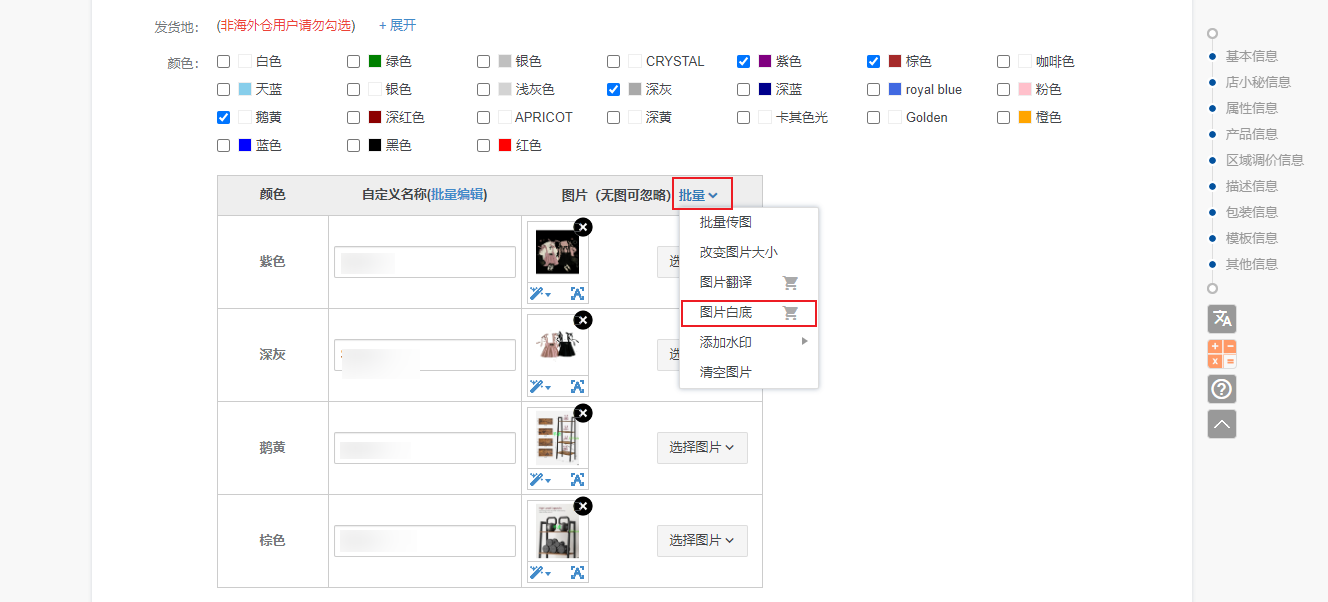Click the translate icon in right sidebar
Viewport: 1328px width, 602px height.
[1222, 319]
